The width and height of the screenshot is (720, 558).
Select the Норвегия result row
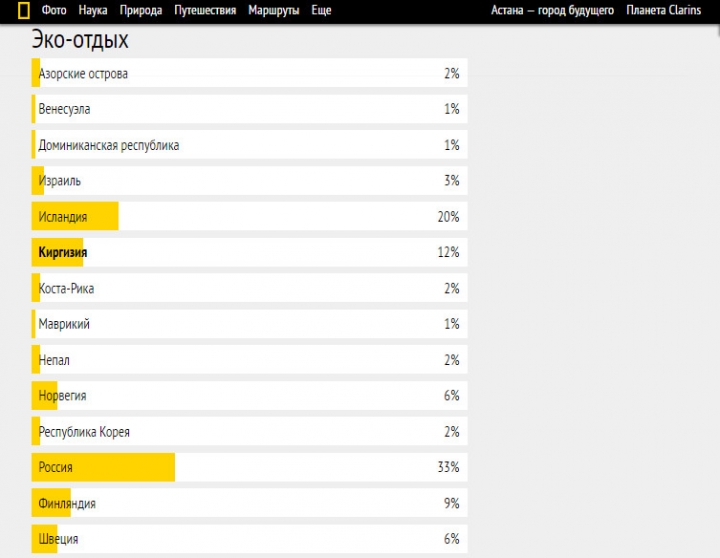coord(249,395)
